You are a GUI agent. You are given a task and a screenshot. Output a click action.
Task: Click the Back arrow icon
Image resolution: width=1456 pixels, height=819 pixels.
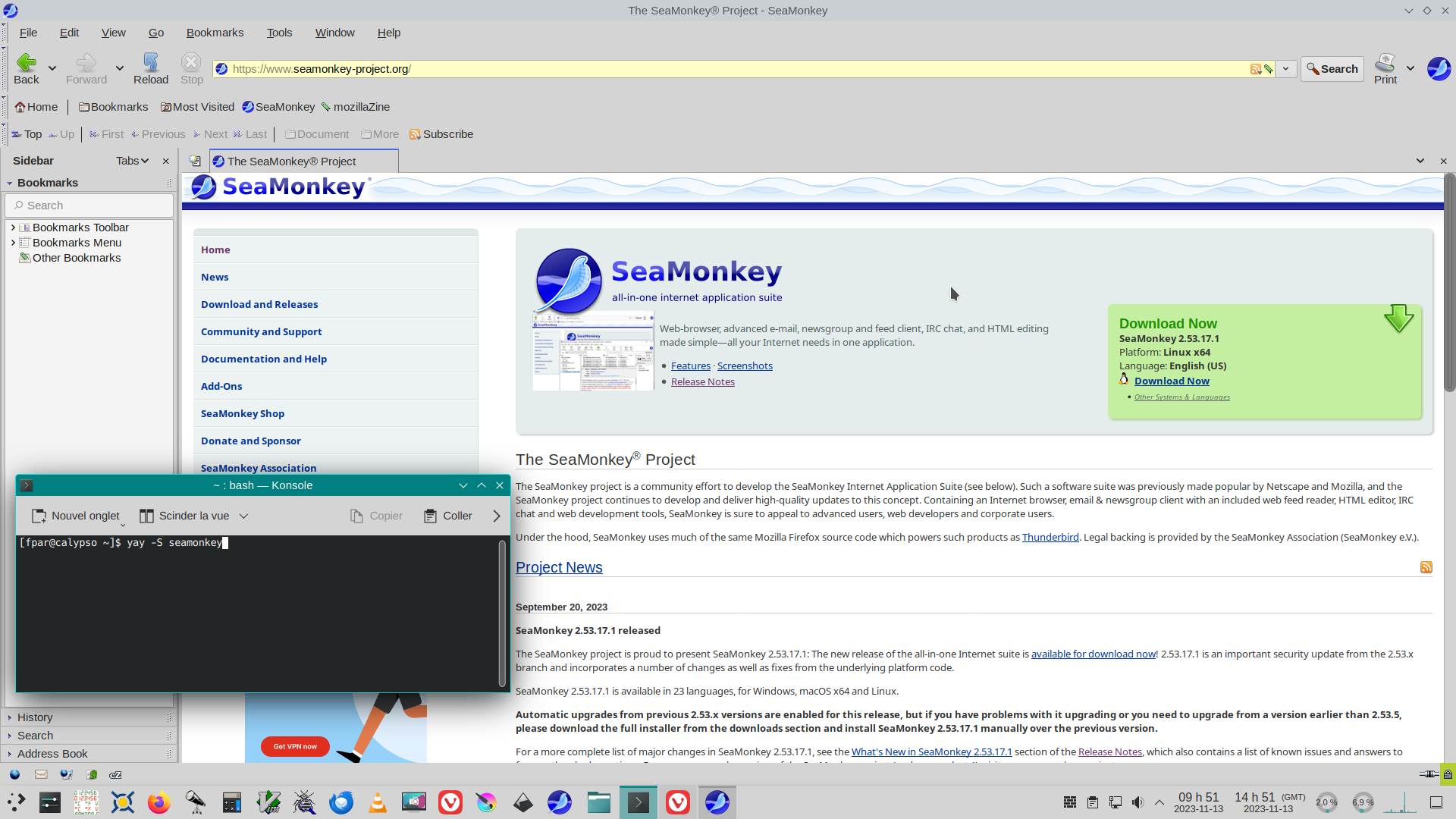point(26,63)
